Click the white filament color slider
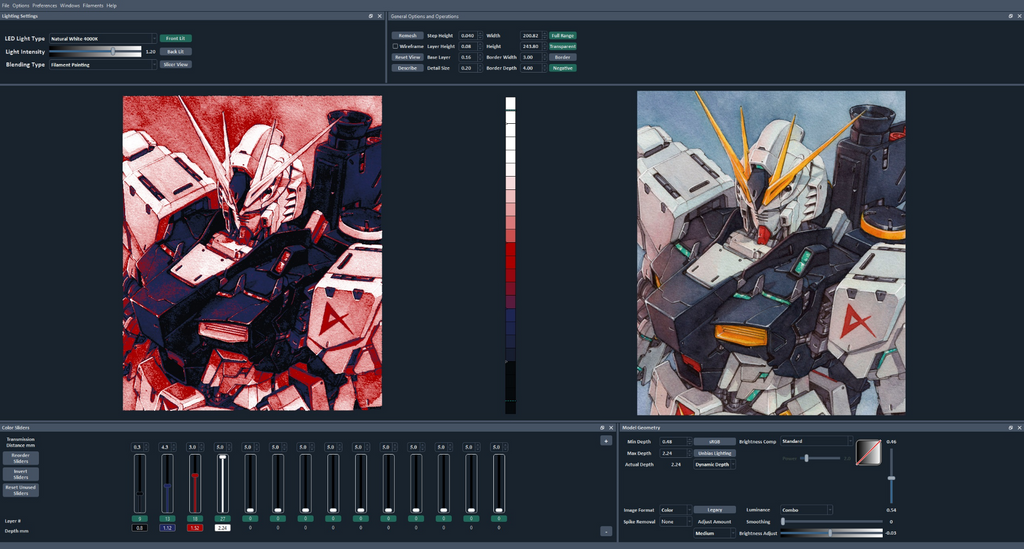Image resolution: width=1024 pixels, height=549 pixels. pos(223,484)
